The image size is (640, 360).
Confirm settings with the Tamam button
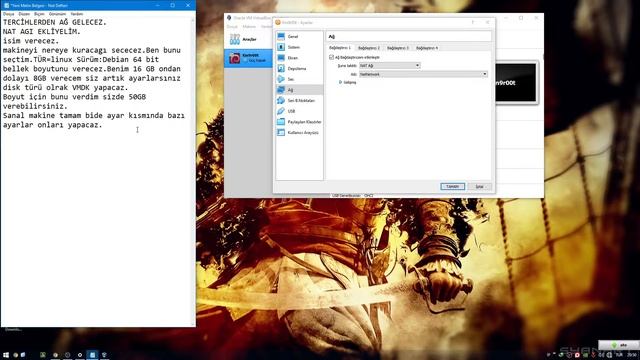pos(452,186)
